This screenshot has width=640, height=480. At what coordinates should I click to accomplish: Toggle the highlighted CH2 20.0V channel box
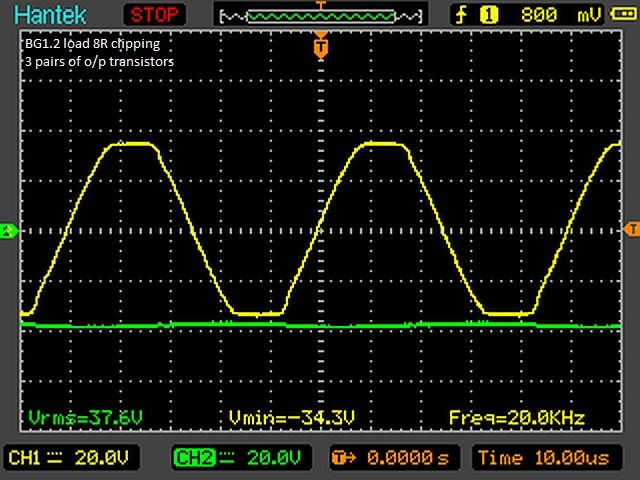coord(235,458)
